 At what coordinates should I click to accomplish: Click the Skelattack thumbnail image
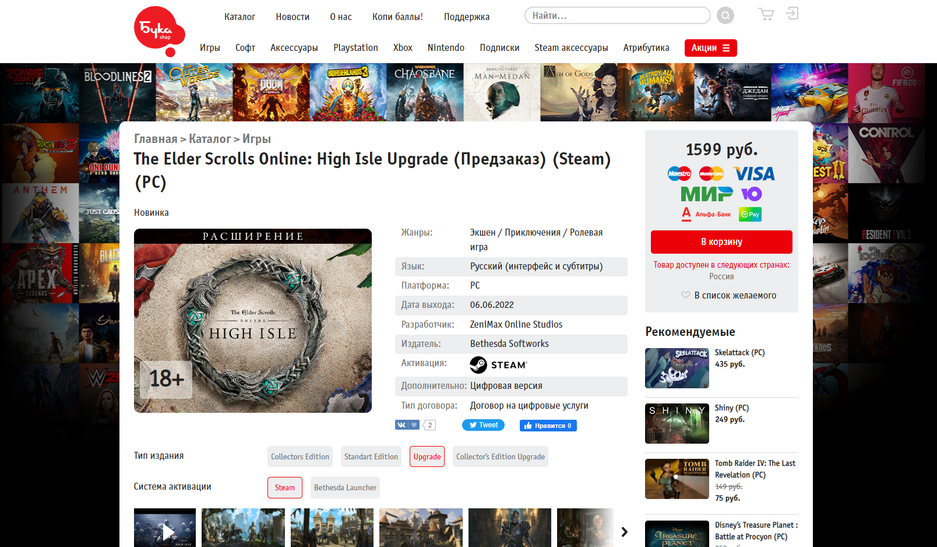coord(676,368)
